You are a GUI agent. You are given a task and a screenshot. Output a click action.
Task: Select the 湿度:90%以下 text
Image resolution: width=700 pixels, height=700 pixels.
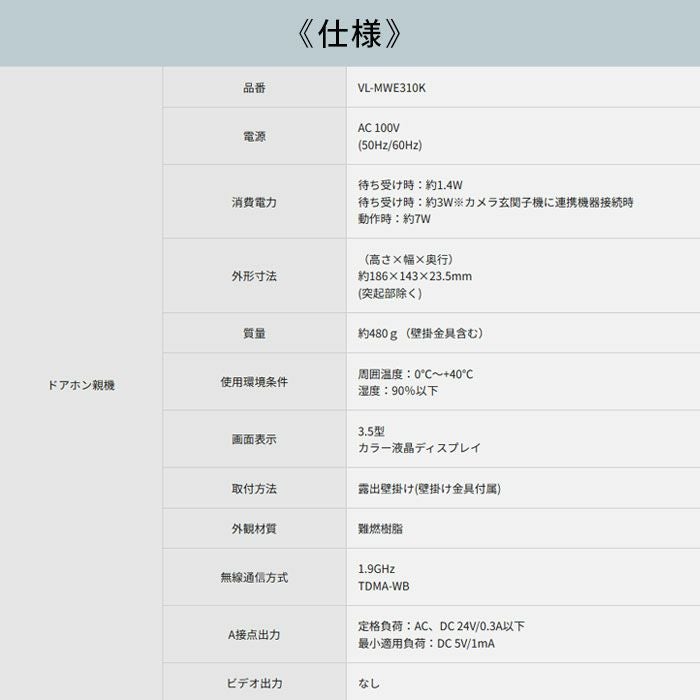click(x=398, y=391)
